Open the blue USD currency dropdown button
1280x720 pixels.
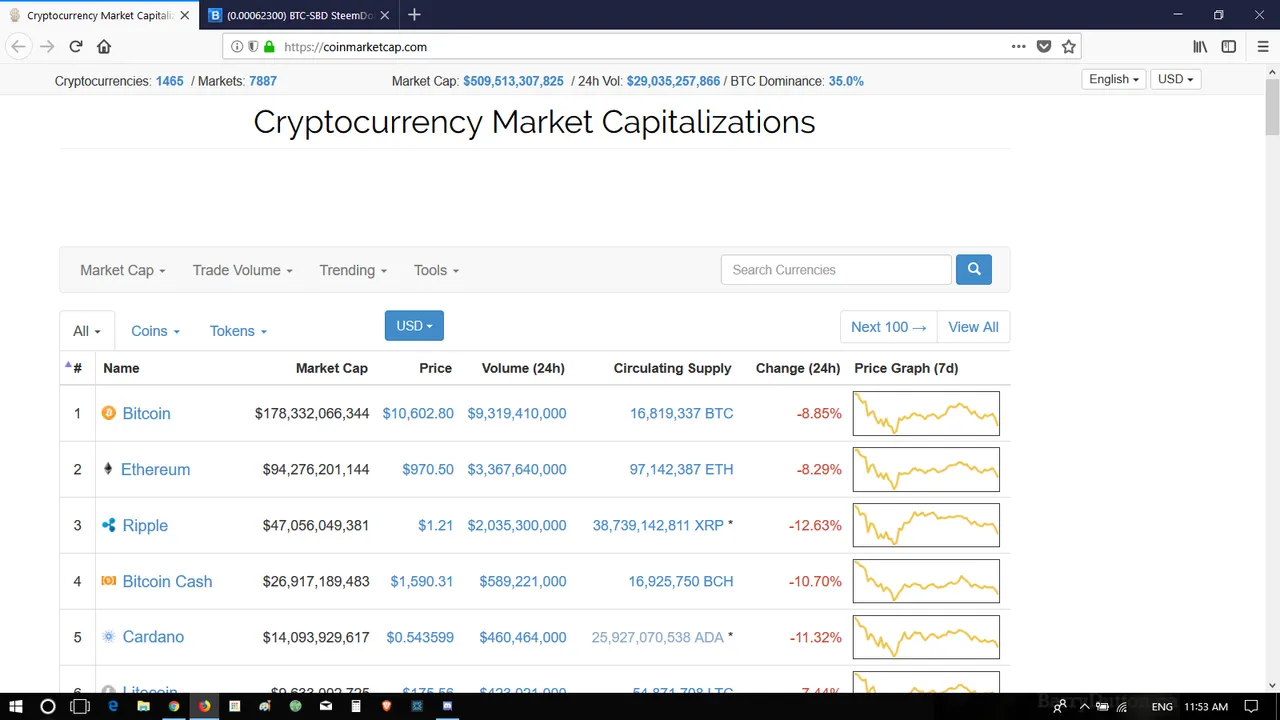pyautogui.click(x=414, y=326)
